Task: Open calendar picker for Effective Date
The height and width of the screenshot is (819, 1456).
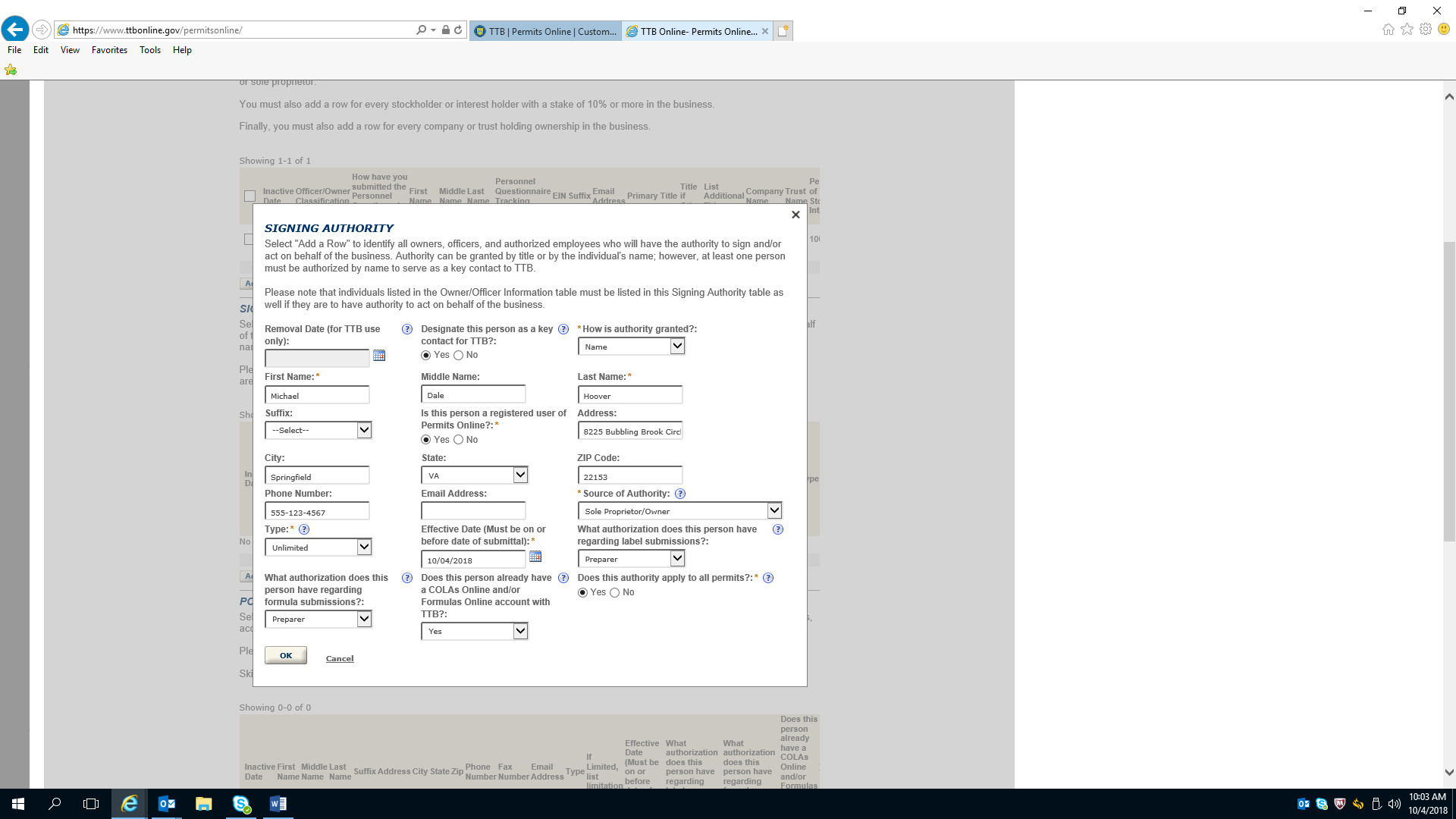Action: pos(535,557)
